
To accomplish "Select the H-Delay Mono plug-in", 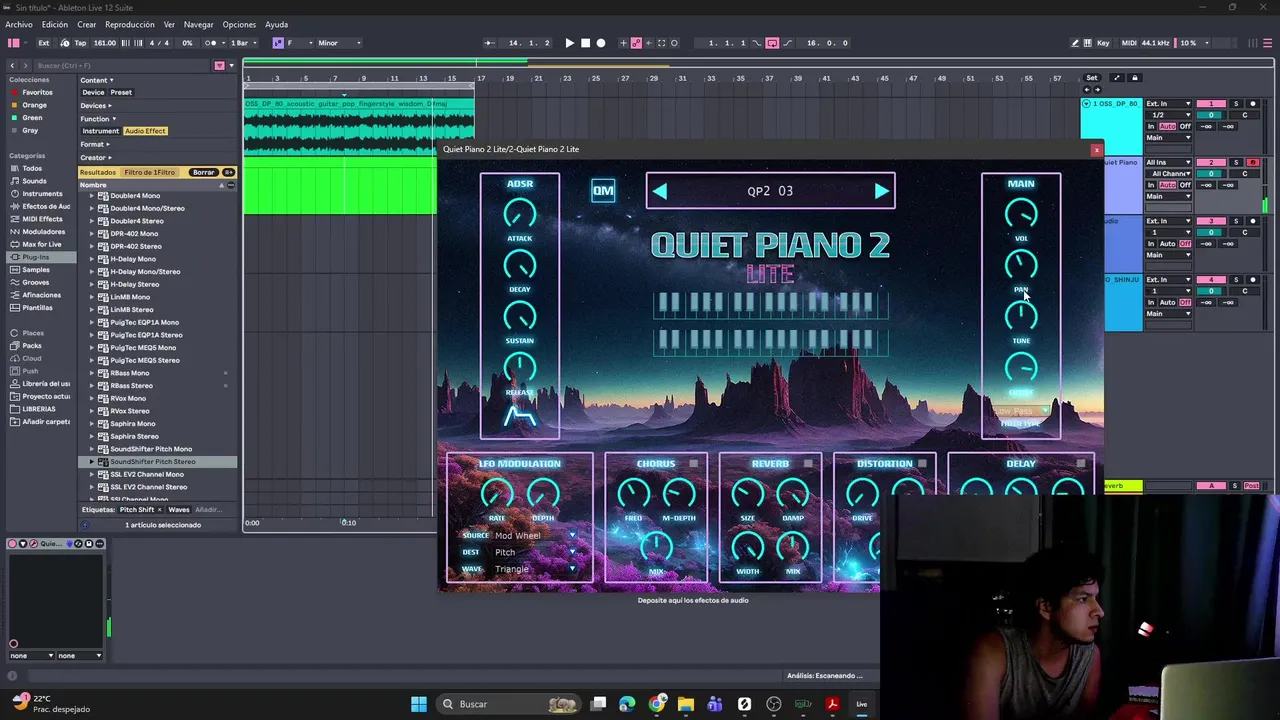I will click(133, 259).
